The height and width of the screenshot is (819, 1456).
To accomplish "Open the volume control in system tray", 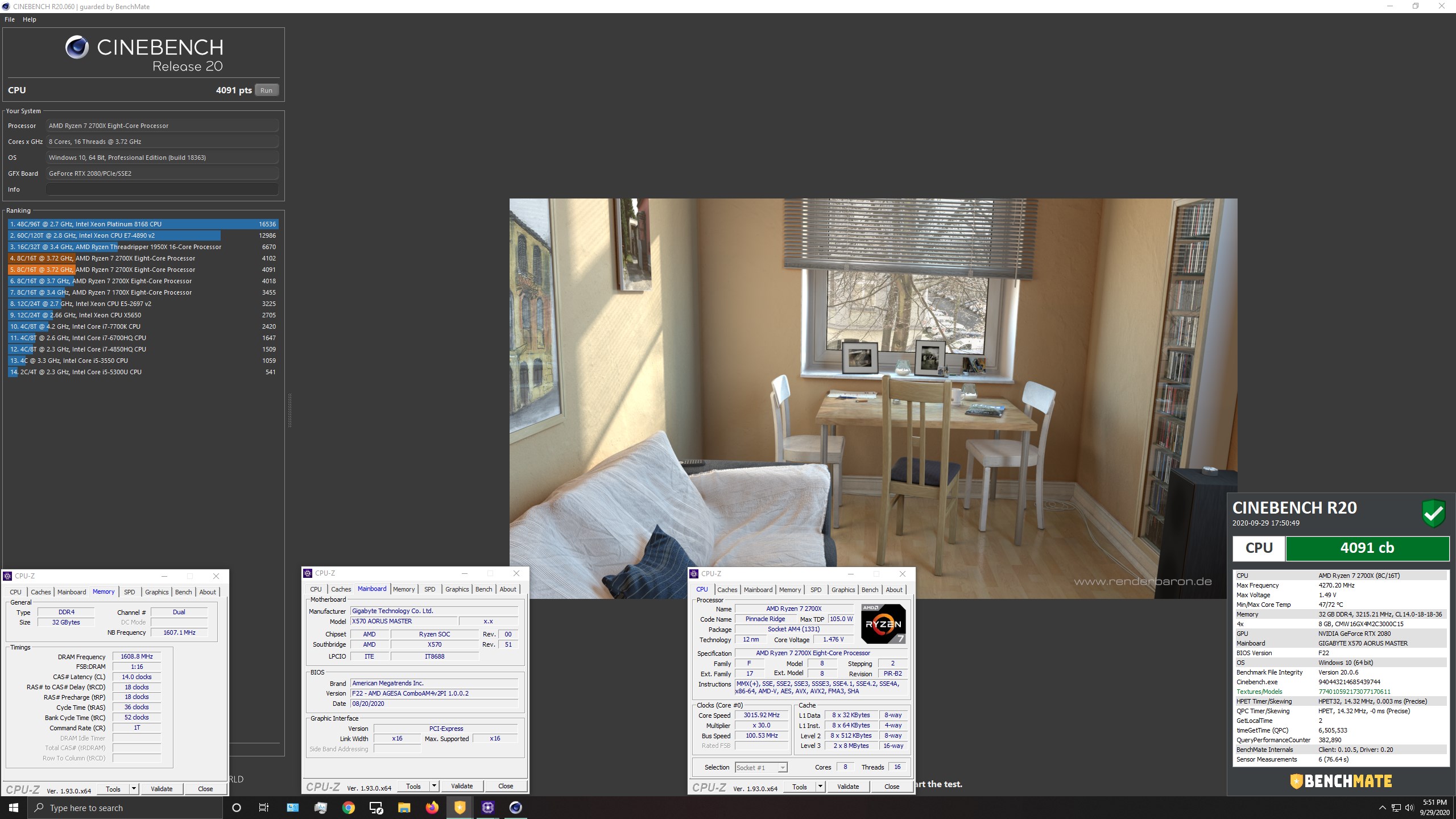I will 1409,808.
